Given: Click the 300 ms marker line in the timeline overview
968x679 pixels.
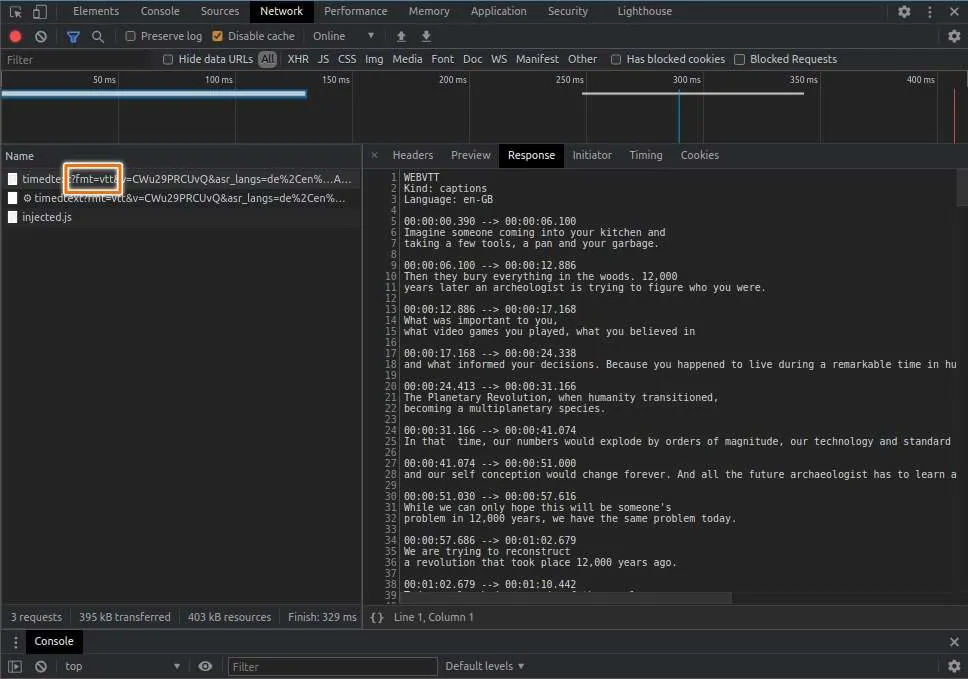Looking at the screenshot, I should pyautogui.click(x=679, y=117).
